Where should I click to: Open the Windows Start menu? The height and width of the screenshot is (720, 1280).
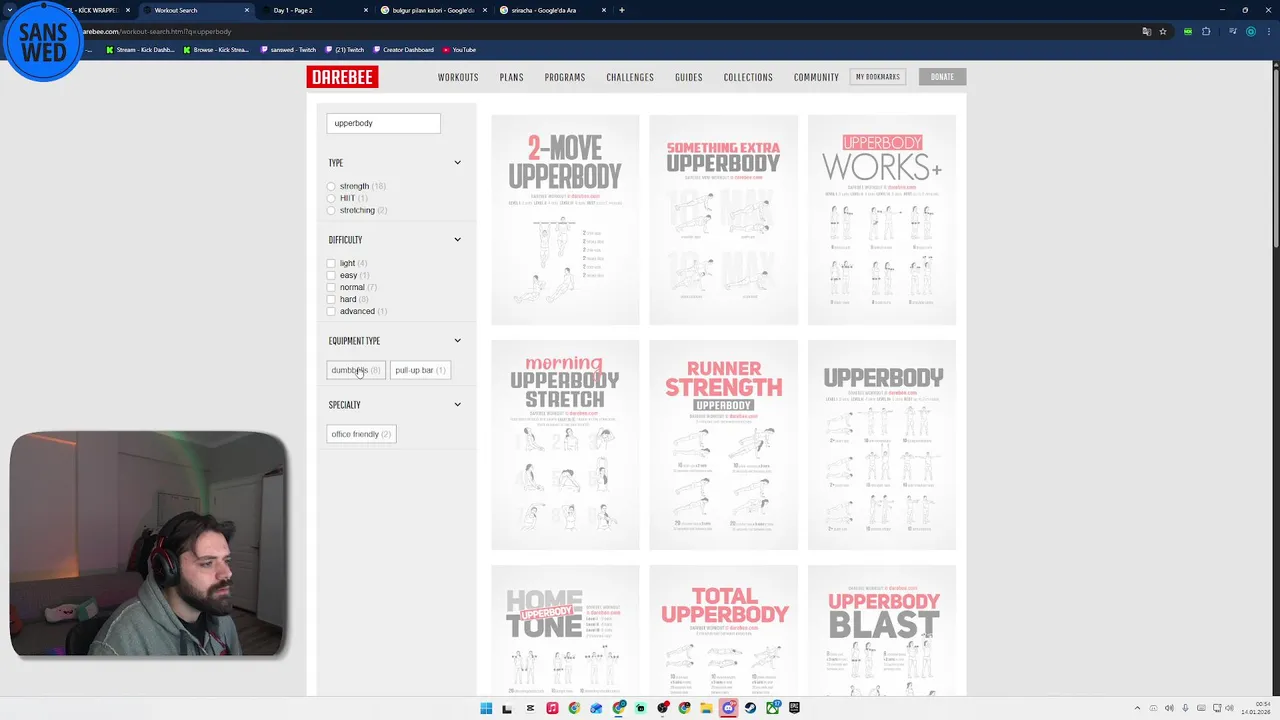click(486, 708)
